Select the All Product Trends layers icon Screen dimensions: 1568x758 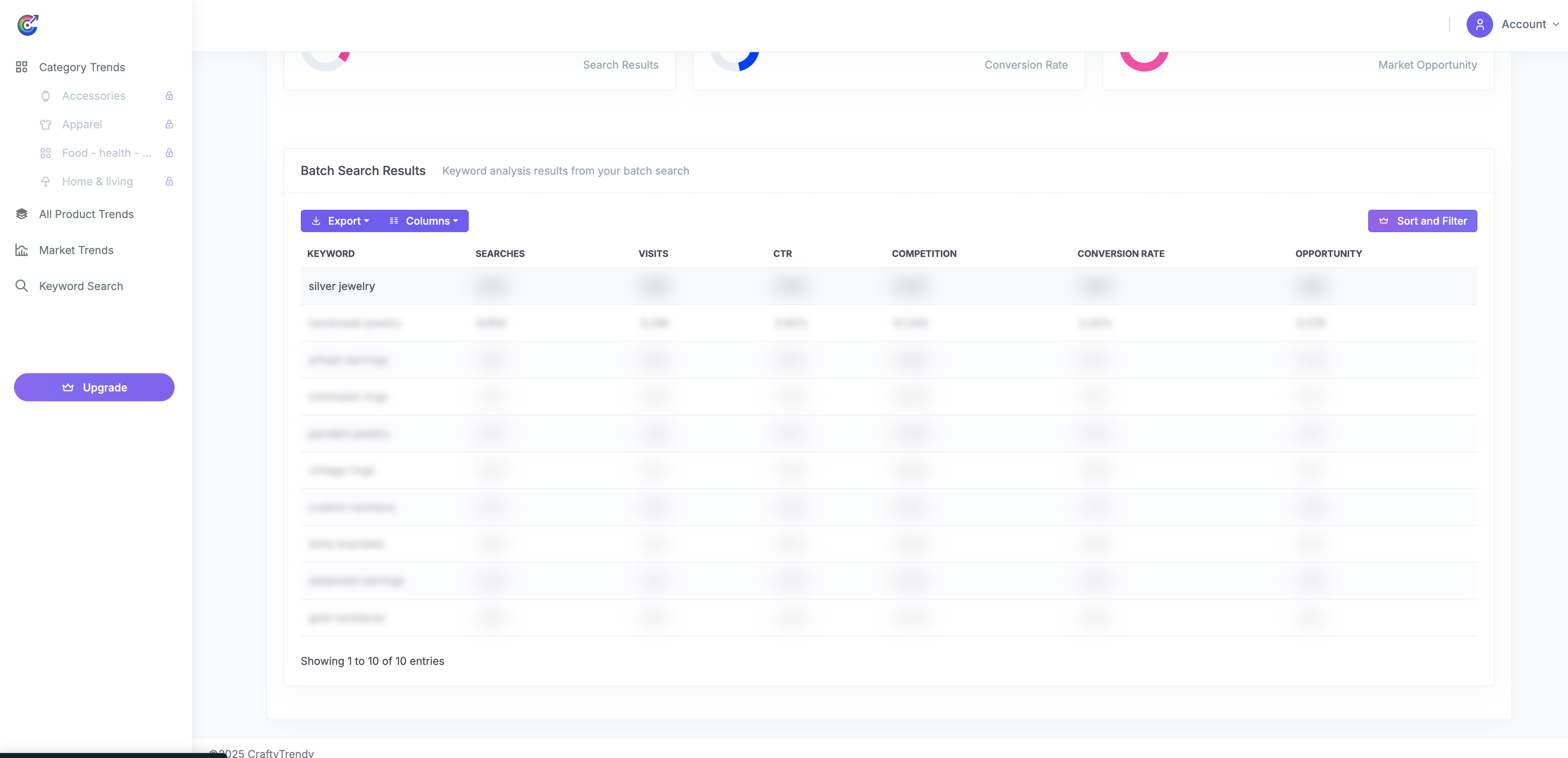[22, 213]
